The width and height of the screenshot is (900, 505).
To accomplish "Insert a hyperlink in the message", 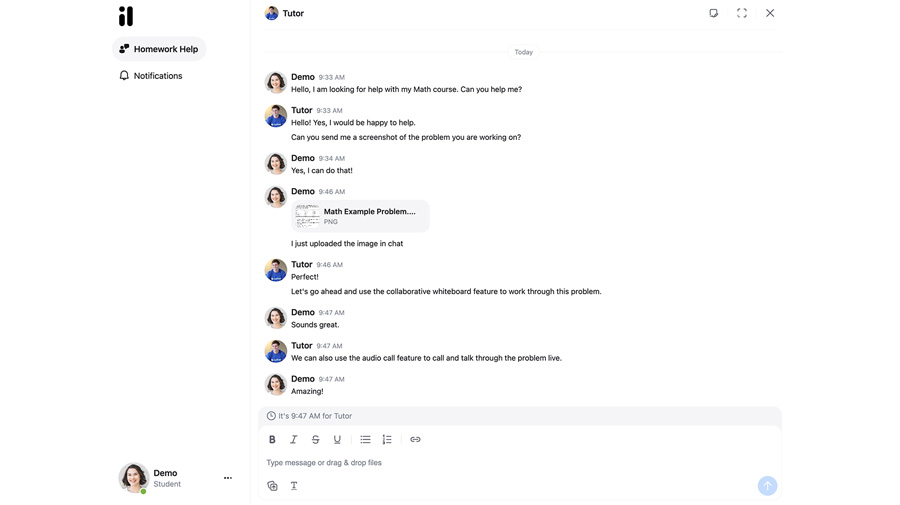I will [415, 440].
